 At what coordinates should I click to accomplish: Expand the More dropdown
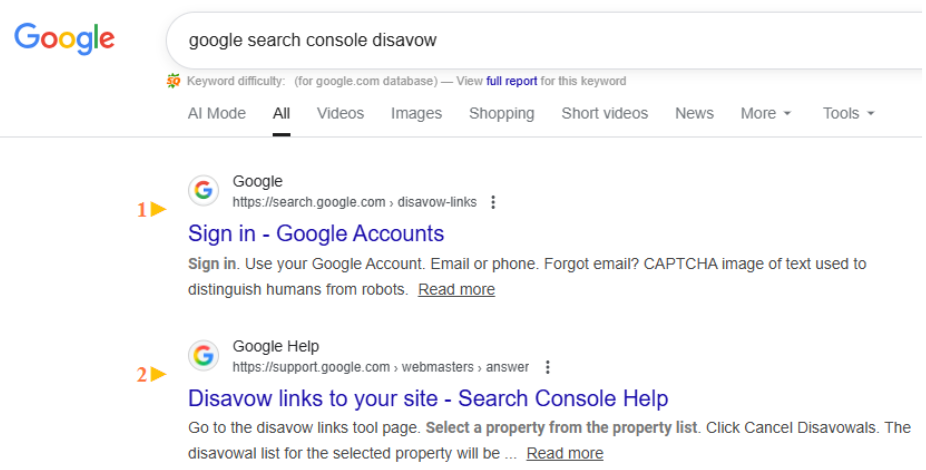click(x=765, y=113)
